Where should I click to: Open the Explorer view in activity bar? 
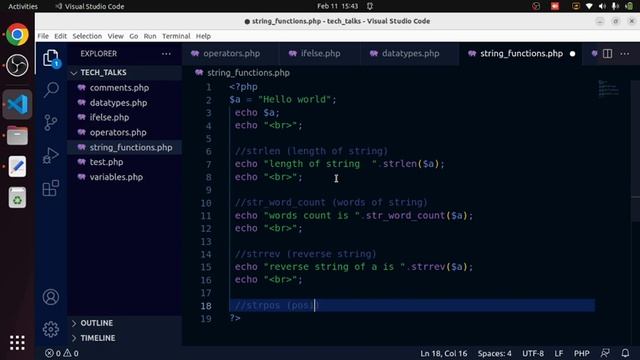[x=51, y=58]
